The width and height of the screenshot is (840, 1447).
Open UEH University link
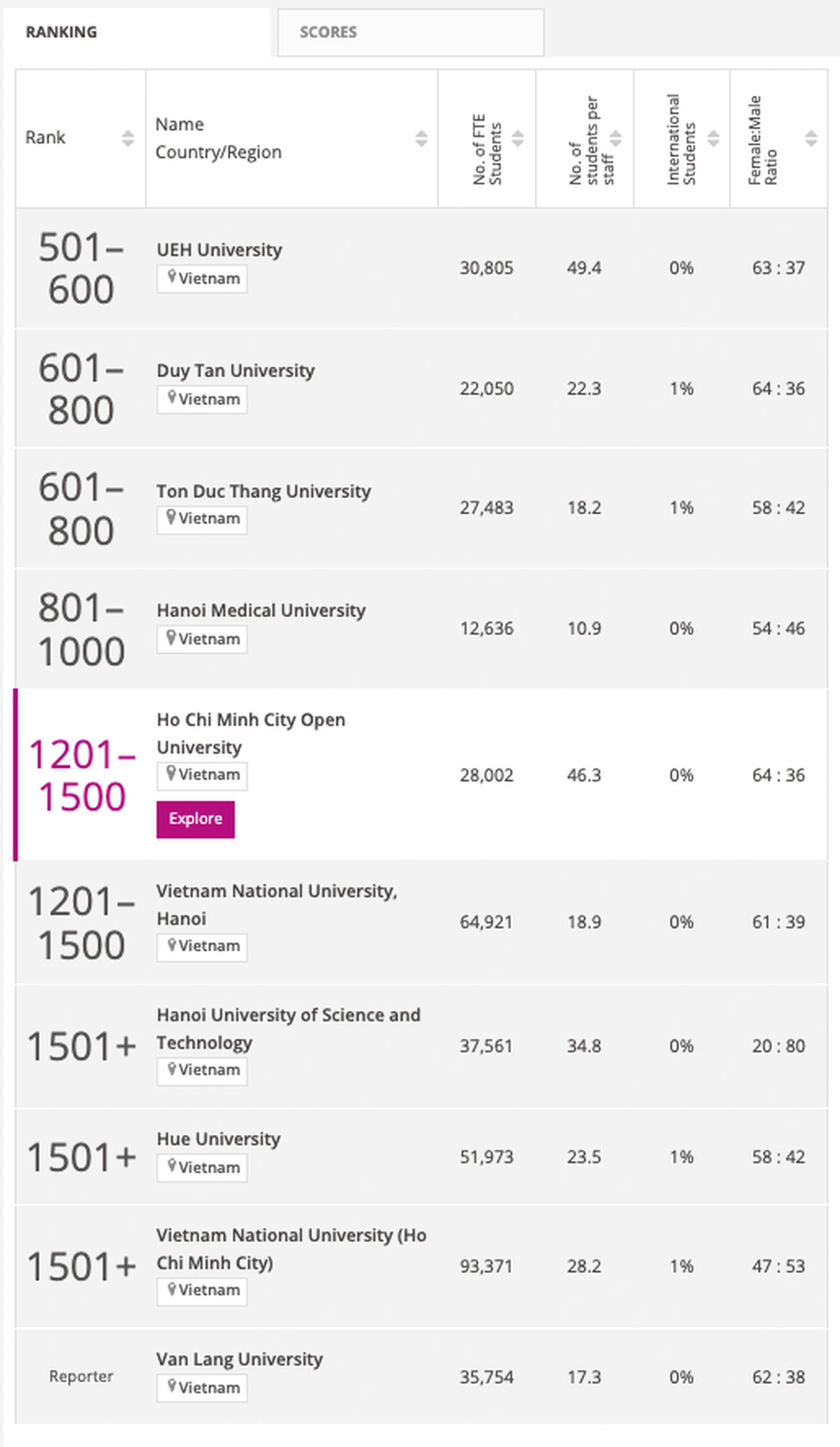coord(219,250)
